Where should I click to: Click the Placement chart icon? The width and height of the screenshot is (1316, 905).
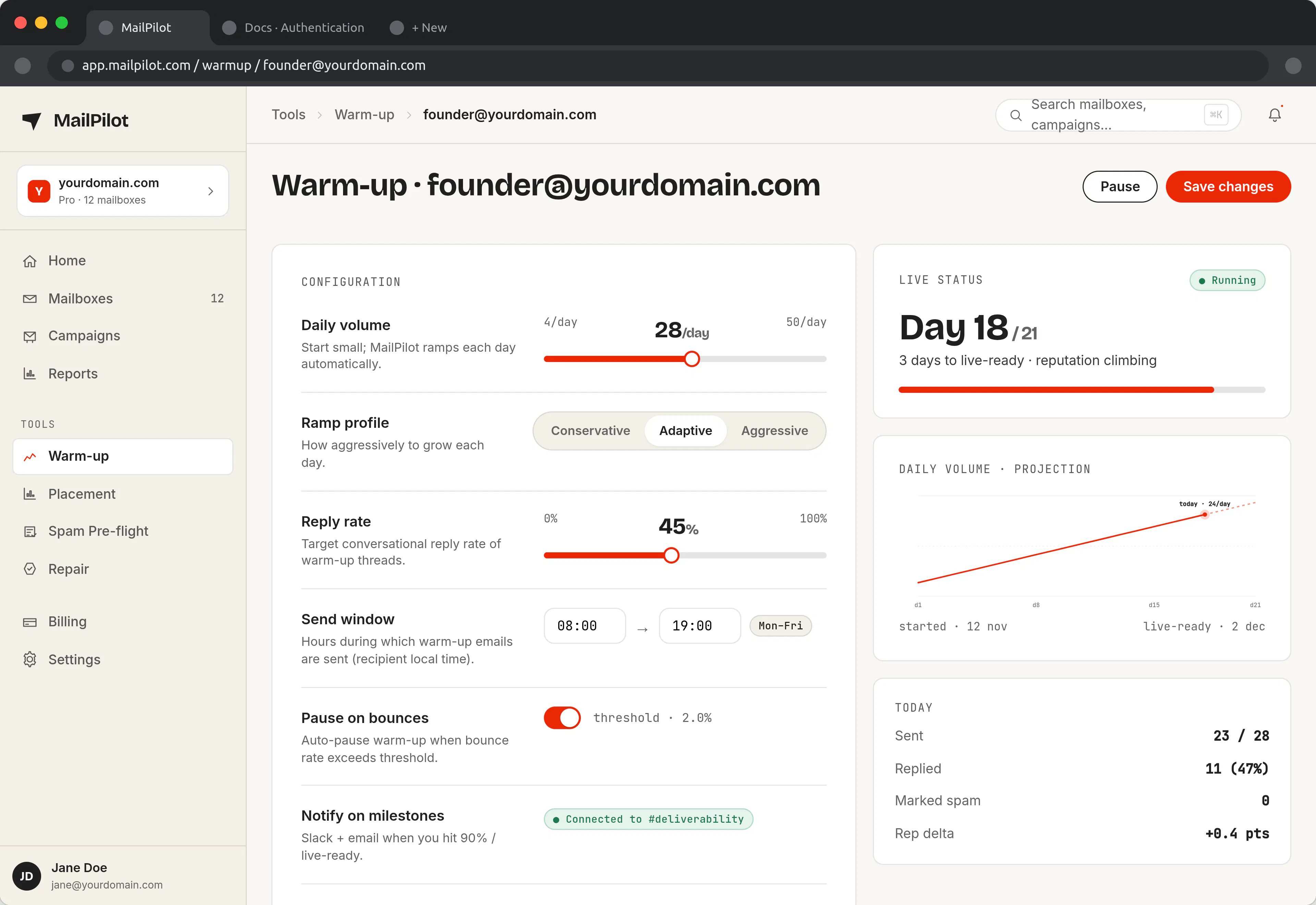pyautogui.click(x=30, y=494)
